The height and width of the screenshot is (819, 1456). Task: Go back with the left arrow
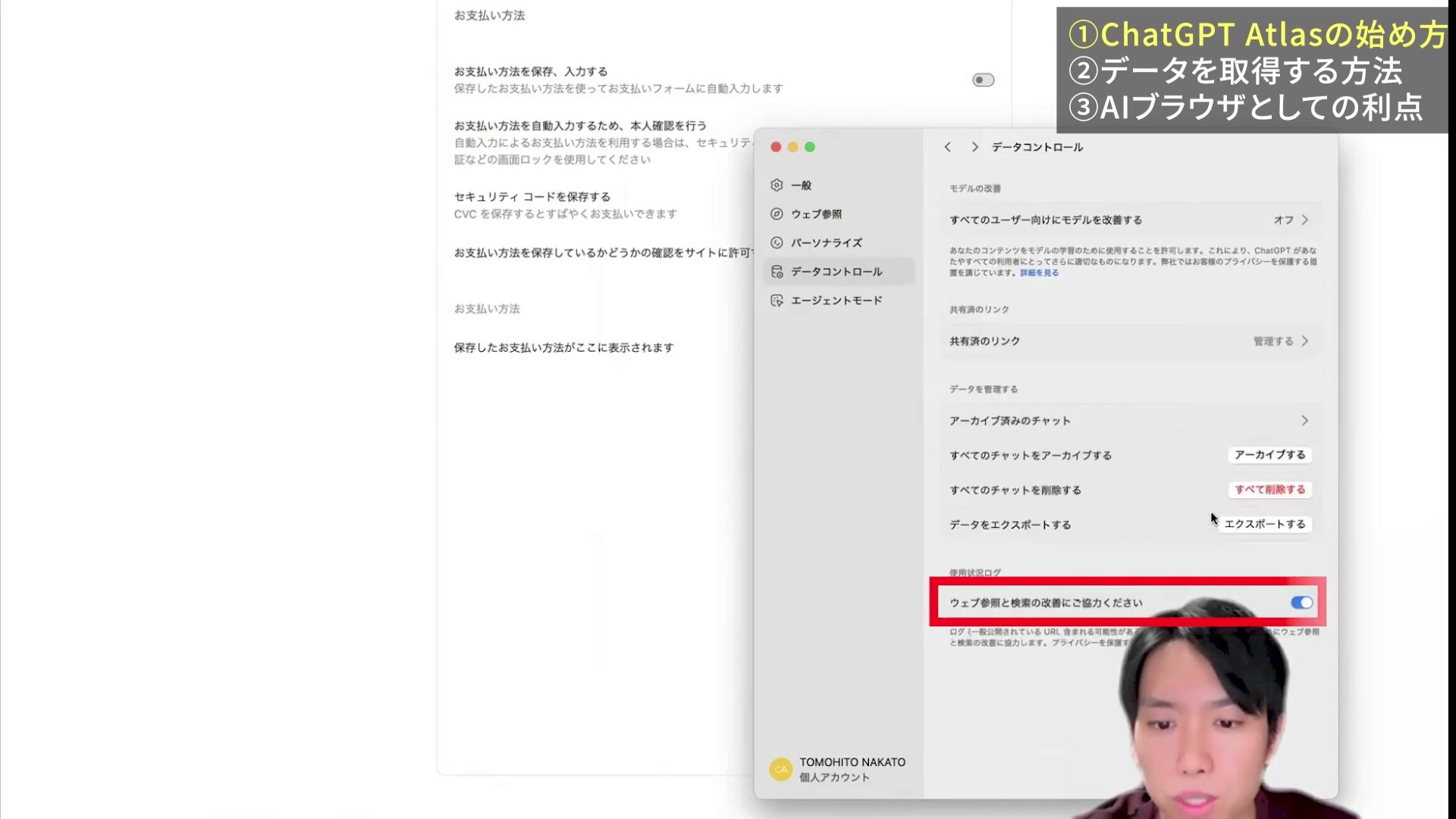click(x=947, y=147)
